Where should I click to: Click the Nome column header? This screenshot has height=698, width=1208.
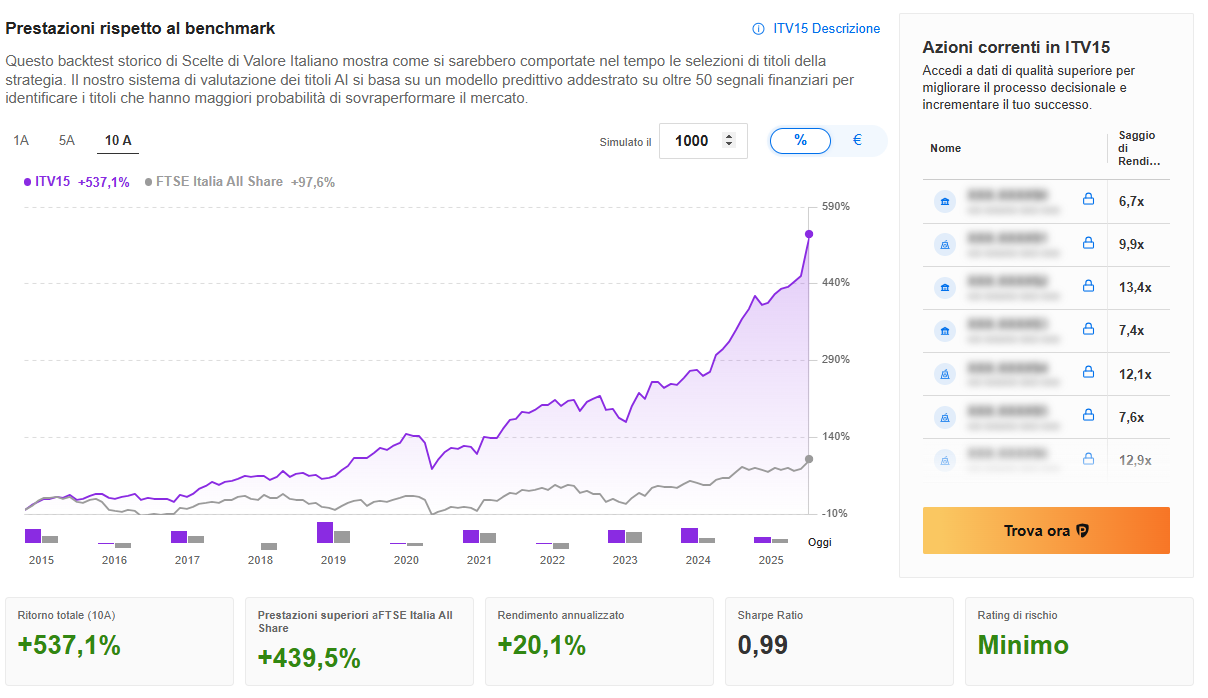point(945,148)
